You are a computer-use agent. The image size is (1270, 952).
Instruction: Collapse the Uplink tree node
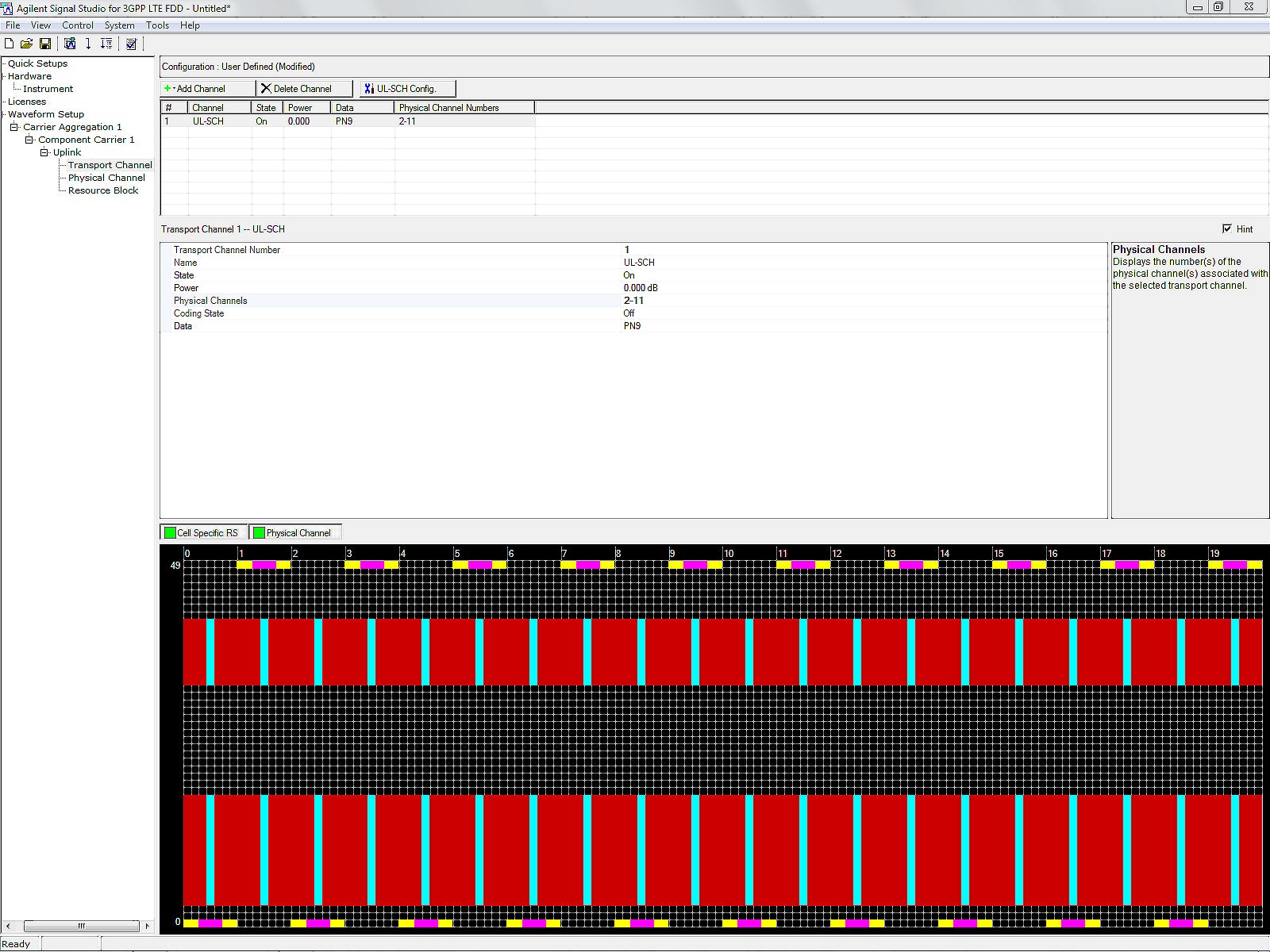pyautogui.click(x=44, y=152)
